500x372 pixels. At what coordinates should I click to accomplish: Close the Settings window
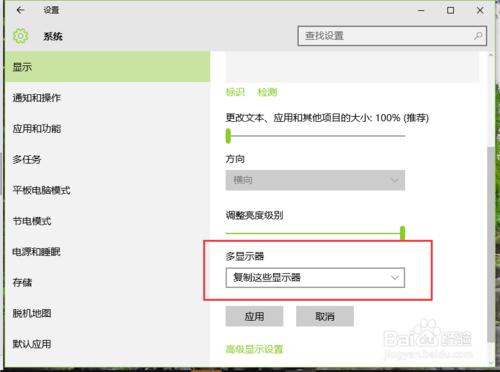pyautogui.click(x=480, y=10)
